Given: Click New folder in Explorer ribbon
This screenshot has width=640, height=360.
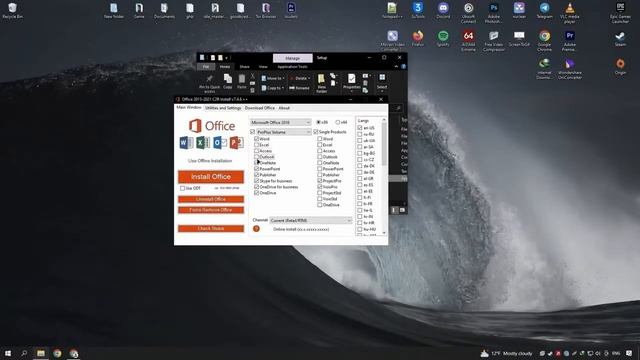Looking at the screenshot, I should coord(321,83).
